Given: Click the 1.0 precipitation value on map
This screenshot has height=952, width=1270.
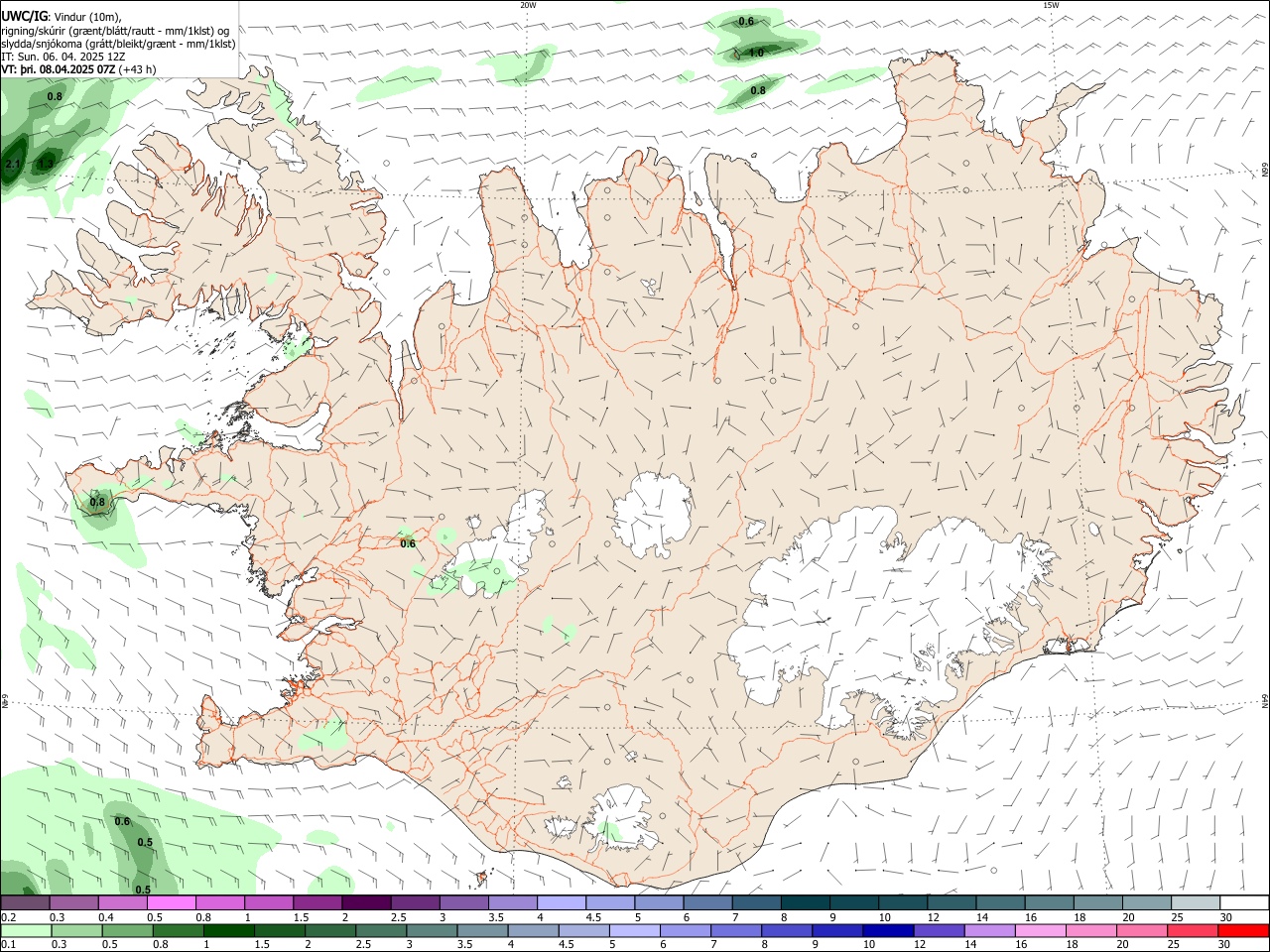Looking at the screenshot, I should [756, 53].
